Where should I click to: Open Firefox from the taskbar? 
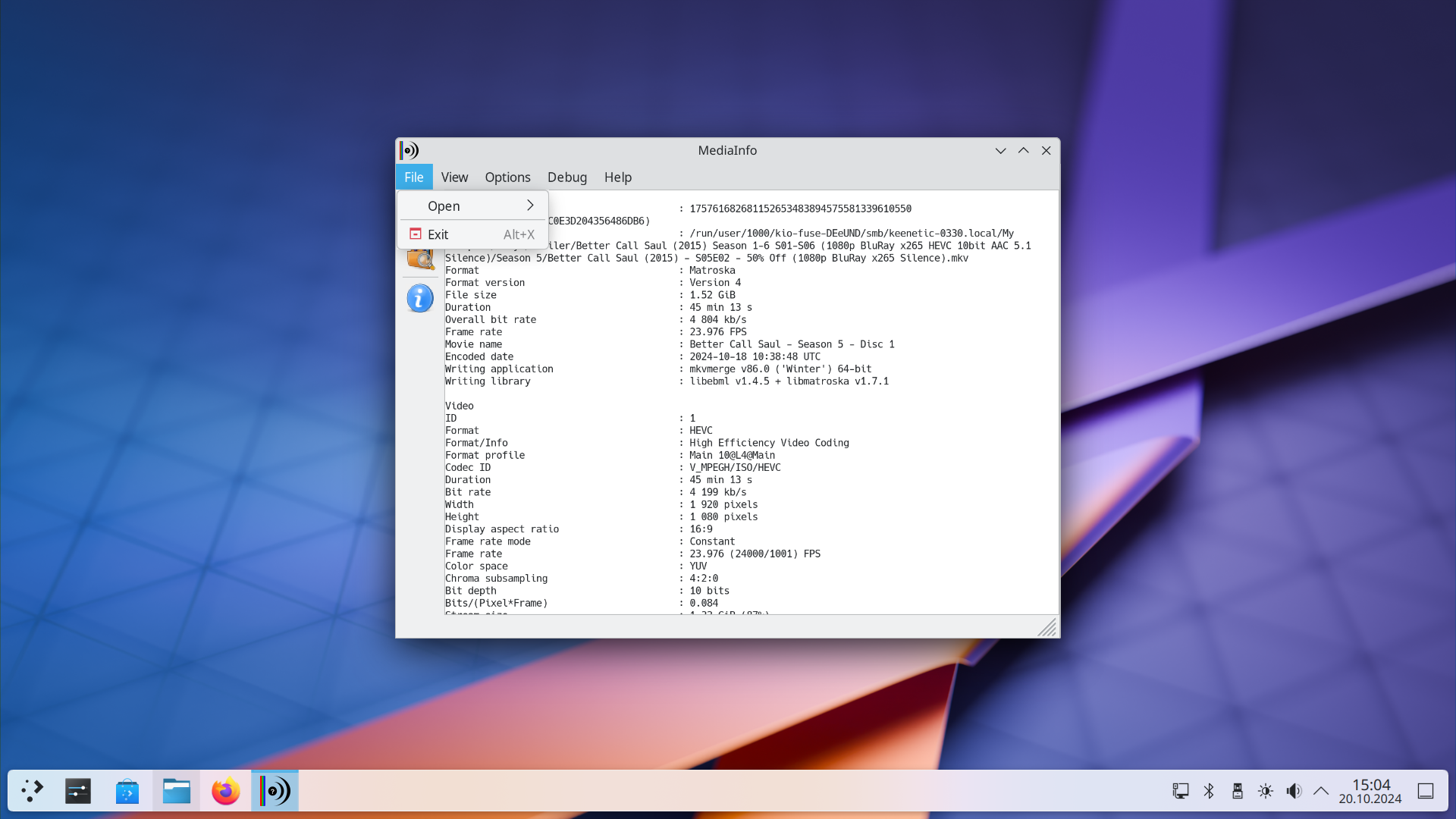point(225,791)
